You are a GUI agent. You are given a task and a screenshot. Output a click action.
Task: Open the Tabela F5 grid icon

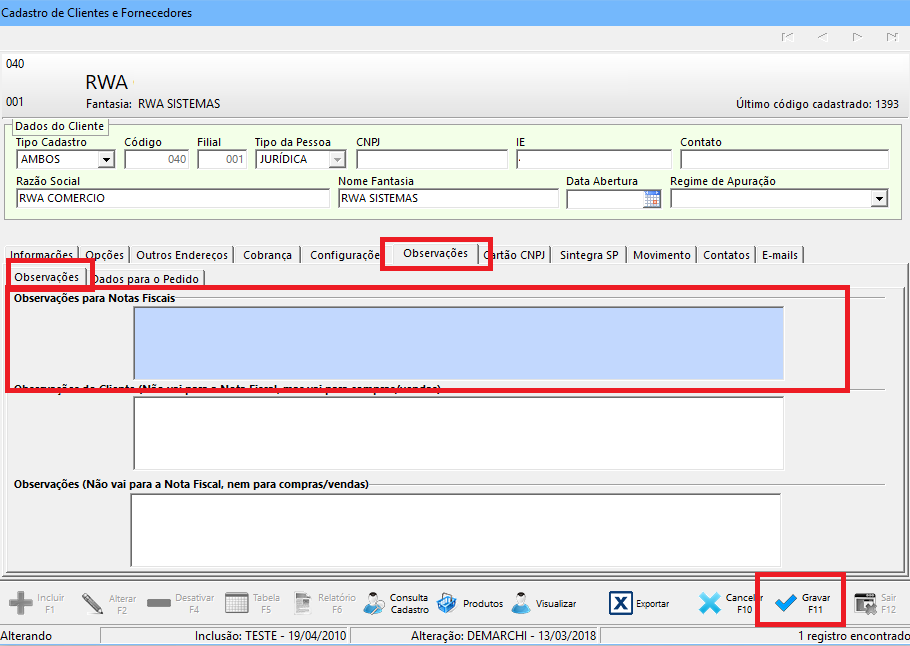(x=236, y=603)
